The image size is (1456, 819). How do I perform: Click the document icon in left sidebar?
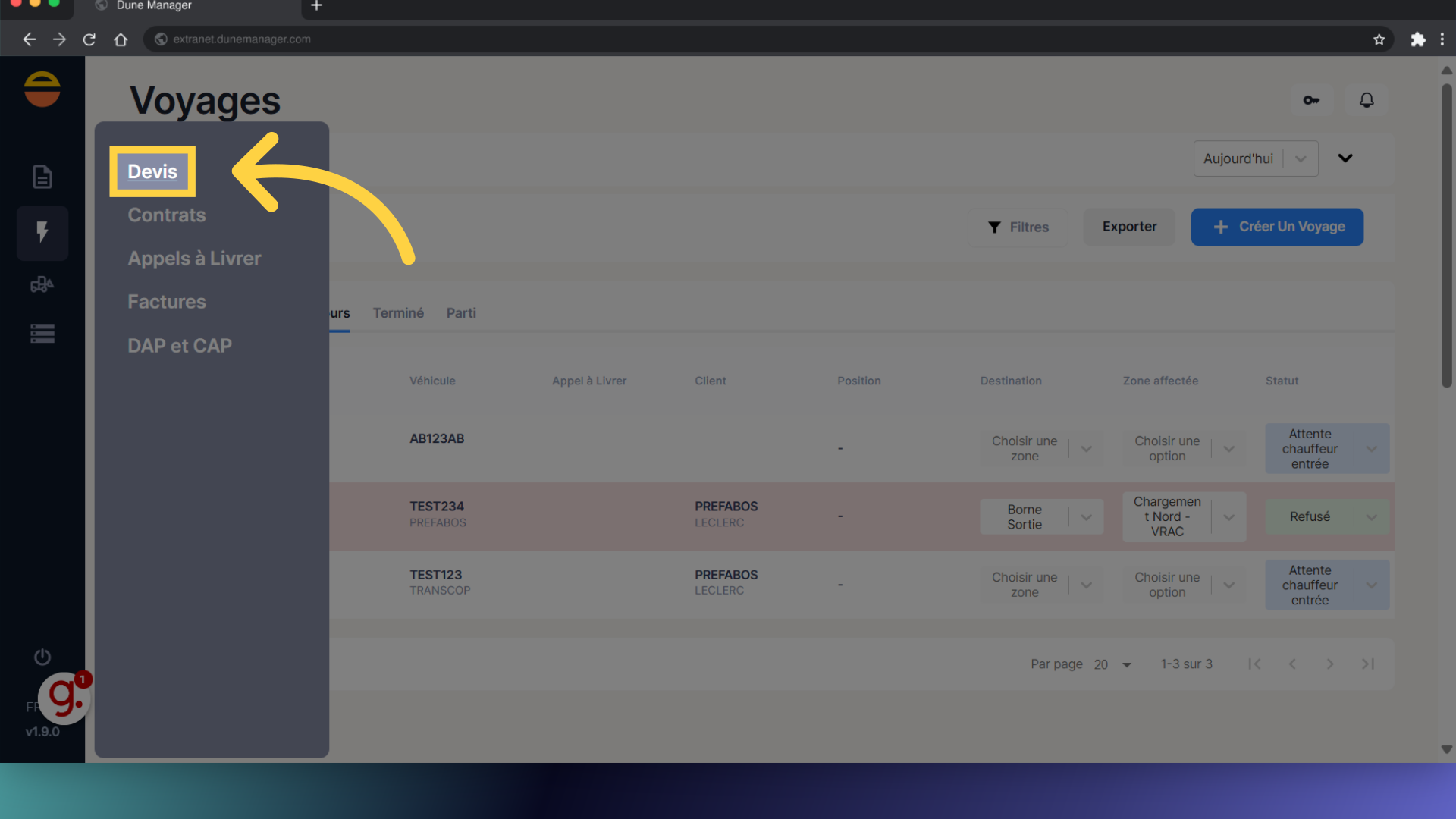[x=42, y=177]
